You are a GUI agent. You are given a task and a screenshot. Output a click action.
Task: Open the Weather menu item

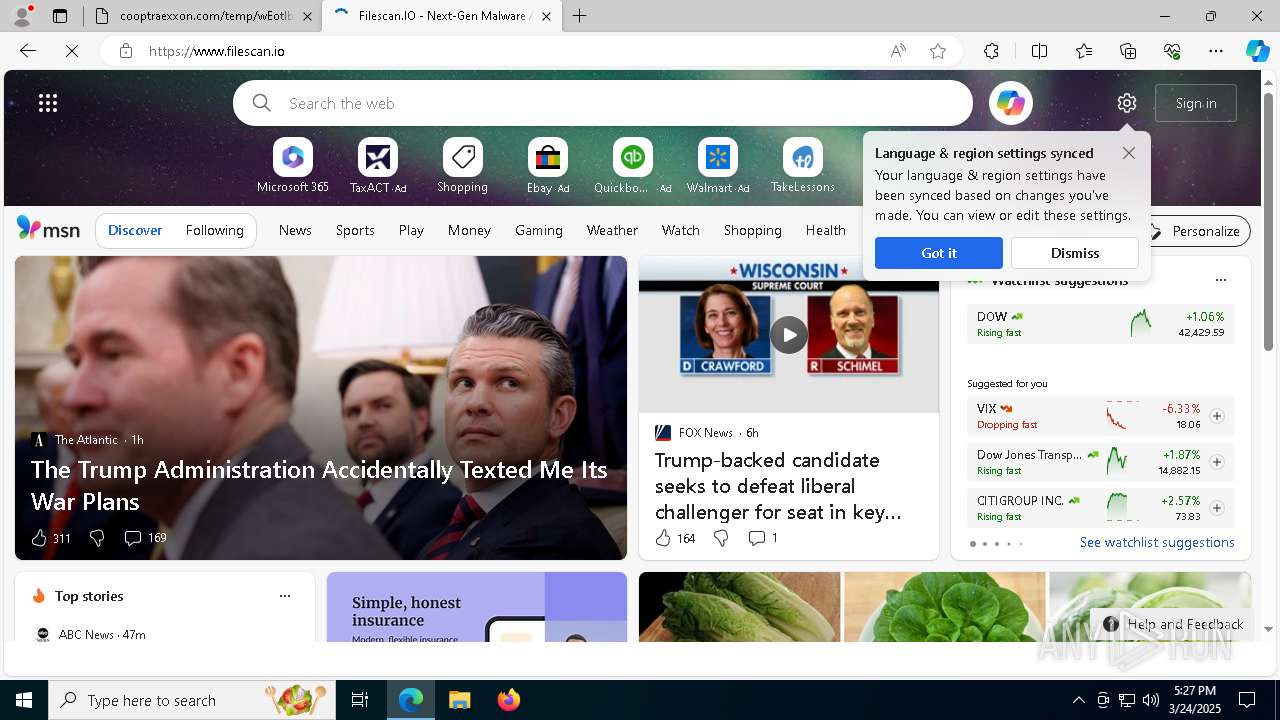click(612, 230)
